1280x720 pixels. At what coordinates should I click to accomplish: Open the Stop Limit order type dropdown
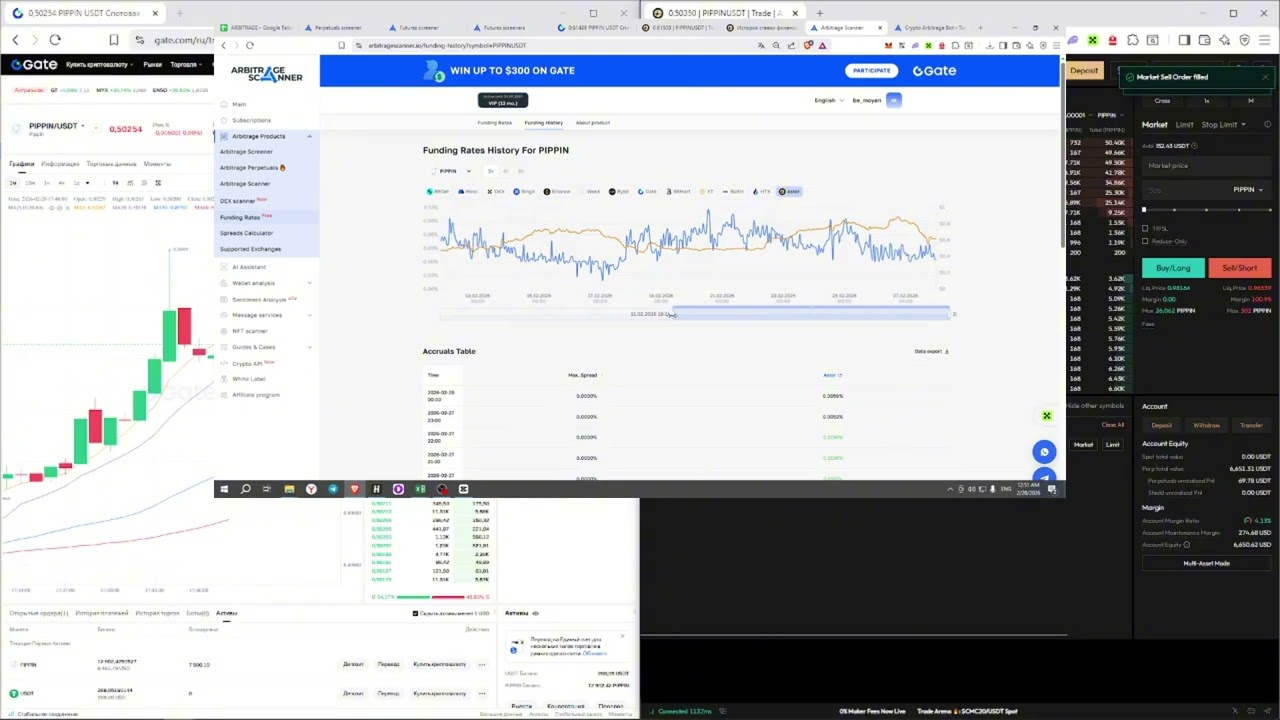click(x=1224, y=125)
